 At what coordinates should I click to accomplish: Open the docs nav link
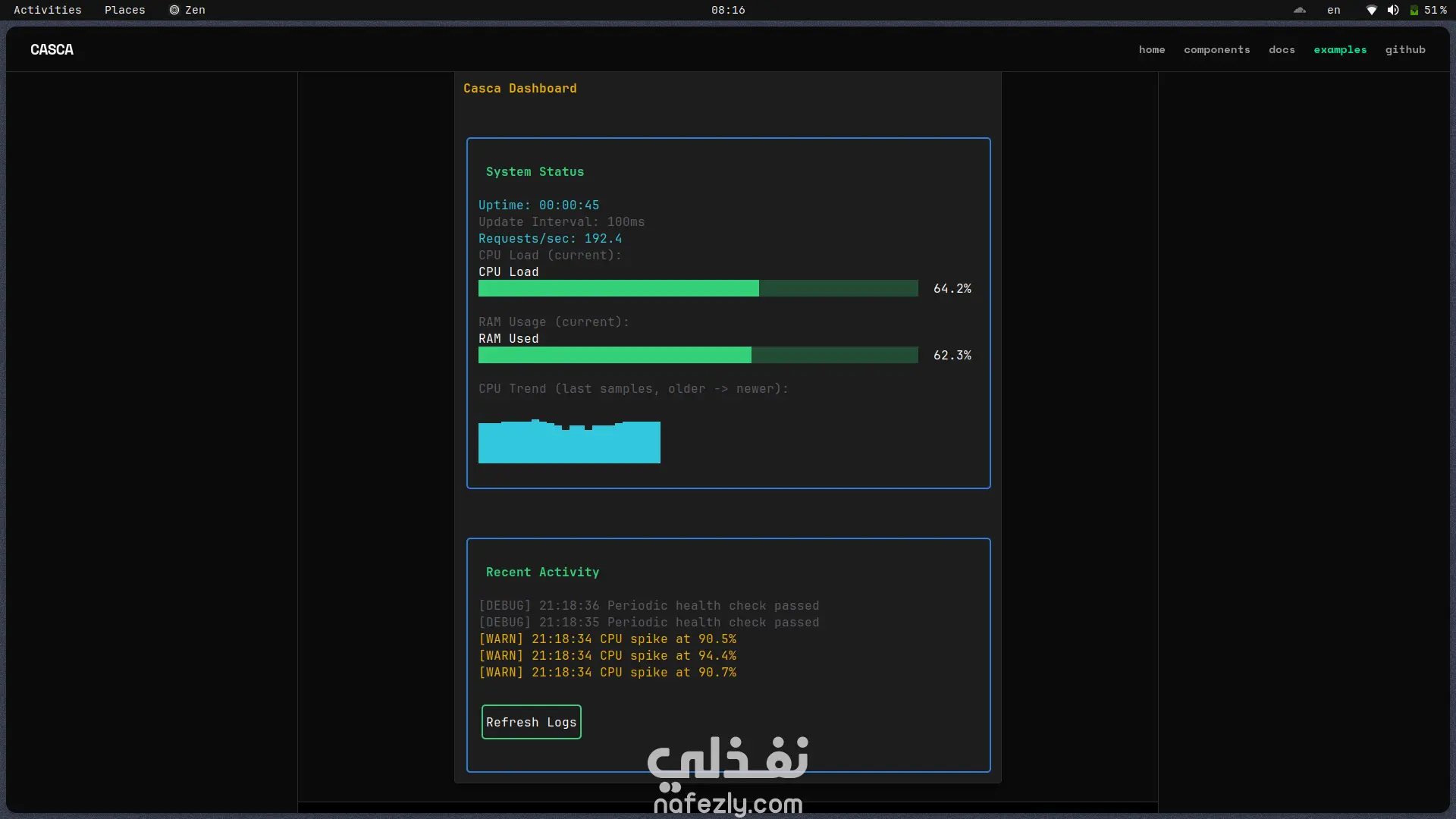1282,49
